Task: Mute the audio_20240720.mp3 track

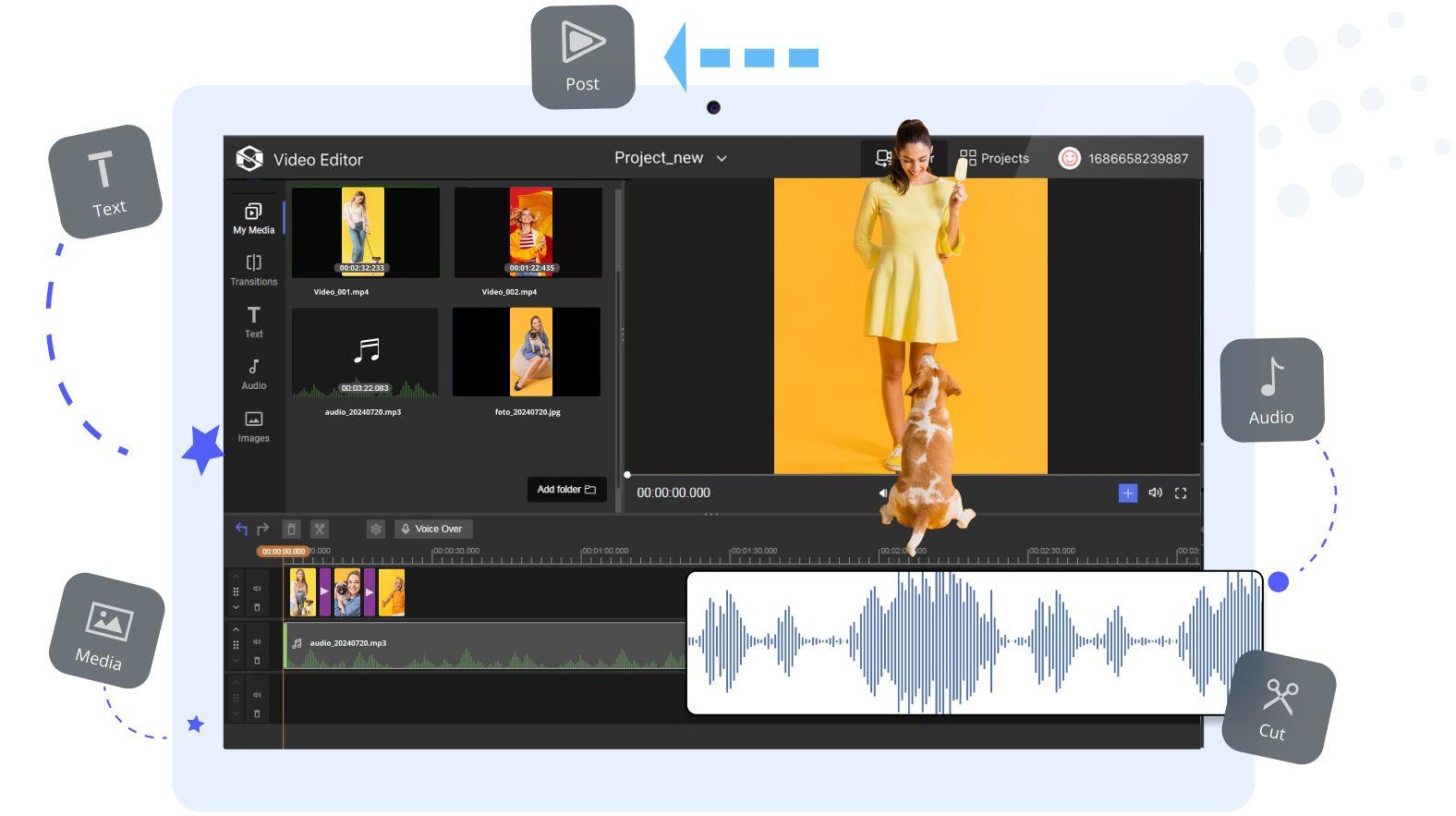Action: 257,641
